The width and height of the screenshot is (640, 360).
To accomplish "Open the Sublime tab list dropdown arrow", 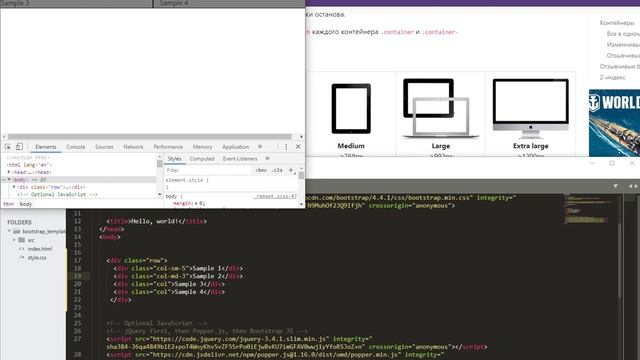I will tap(615, 186).
